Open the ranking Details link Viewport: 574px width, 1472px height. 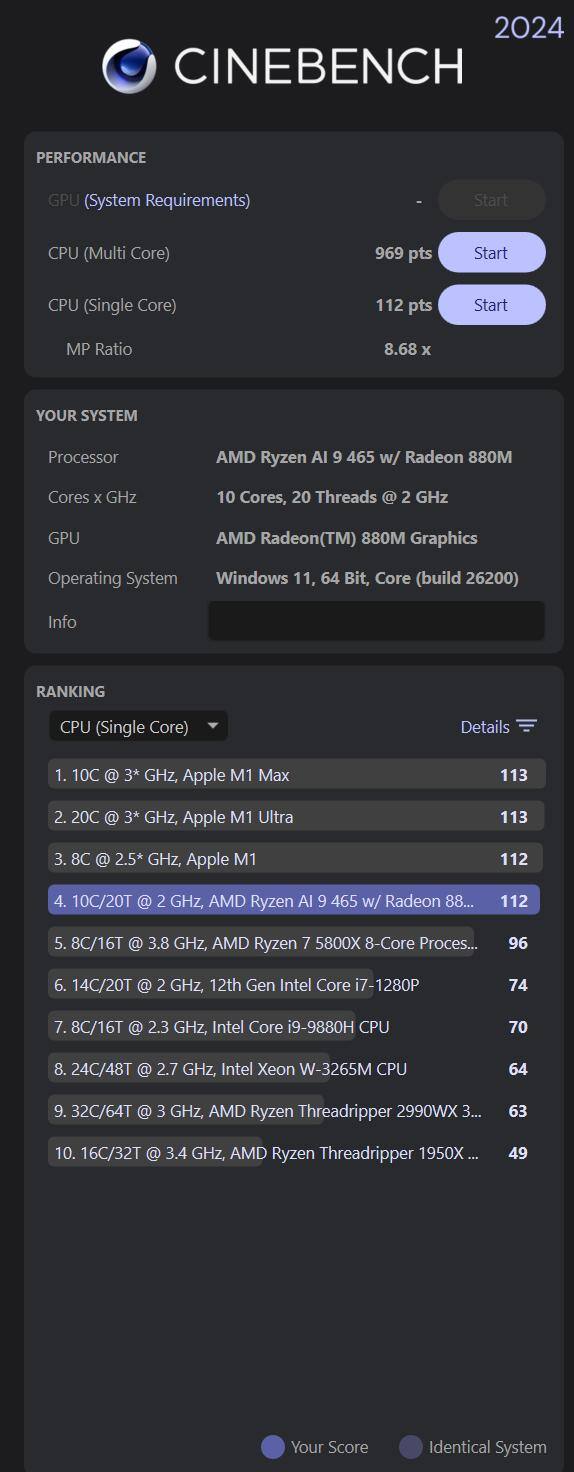click(485, 727)
